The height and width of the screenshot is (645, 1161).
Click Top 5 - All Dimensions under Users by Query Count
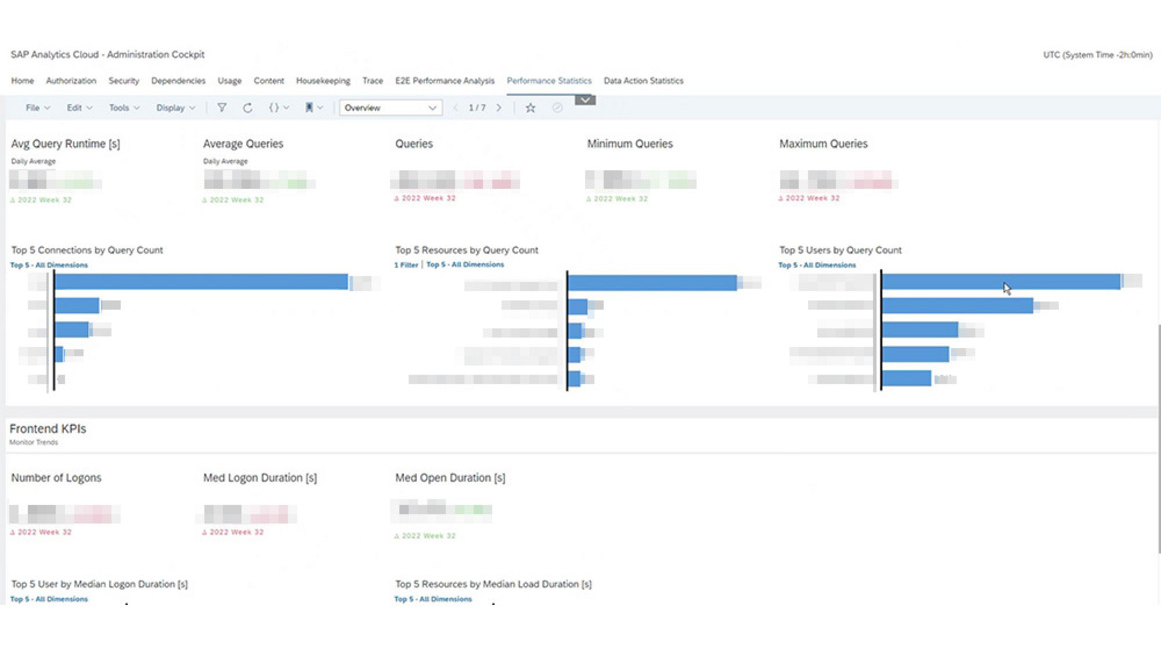click(x=817, y=265)
